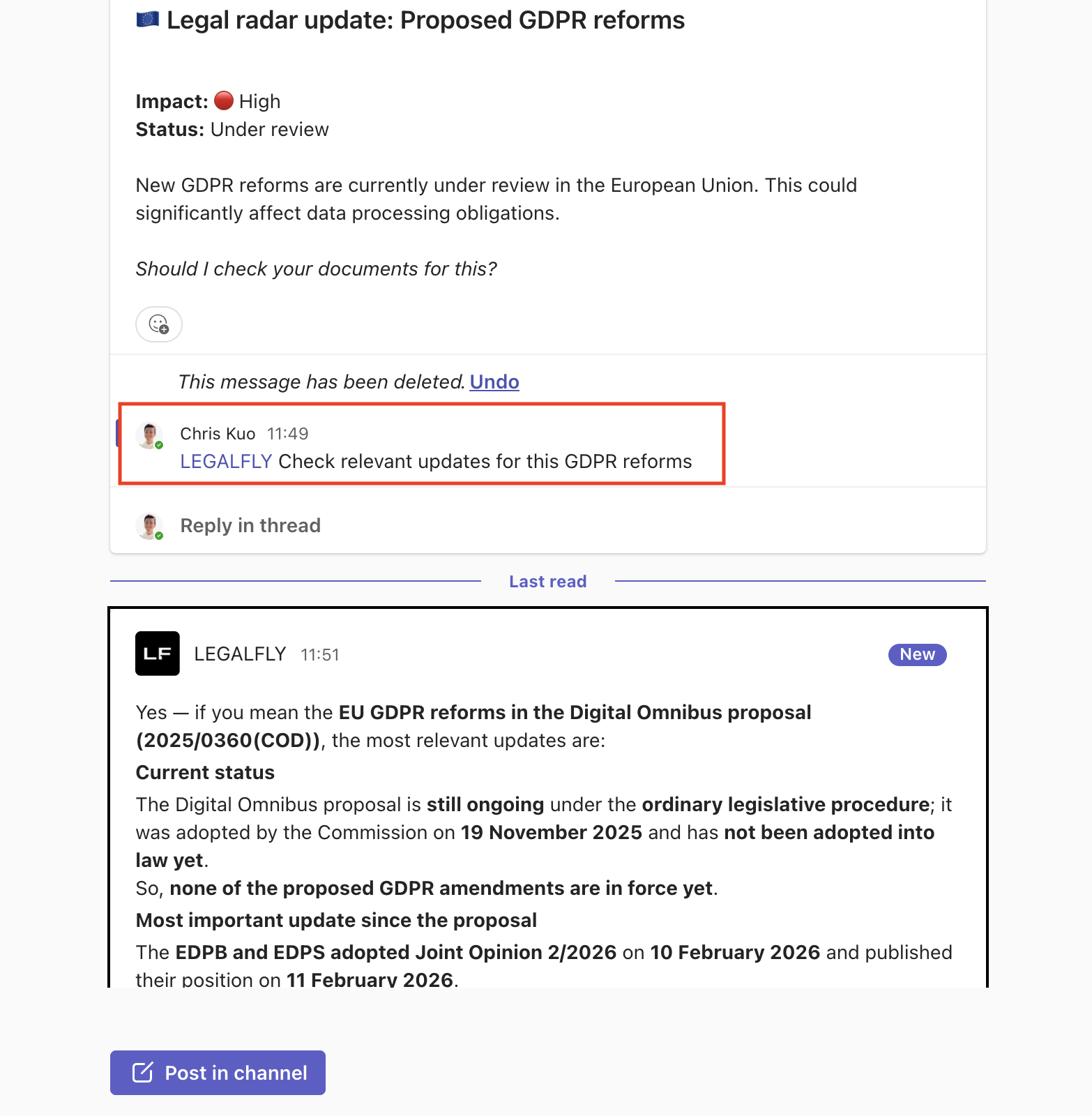Viewport: 1092px width, 1116px height.
Task: Click the New badge on LEGALFLY's message
Action: coord(917,654)
